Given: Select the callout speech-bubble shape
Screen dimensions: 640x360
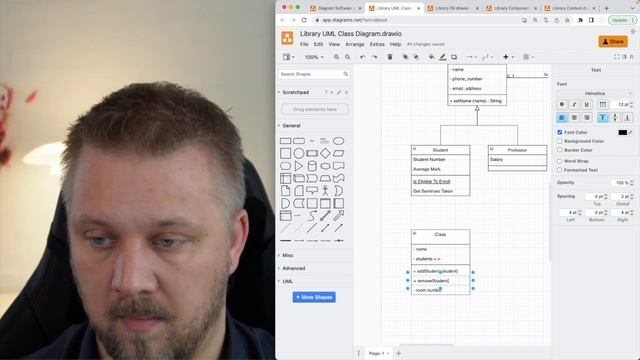Looking at the screenshot, I should [x=312, y=191].
